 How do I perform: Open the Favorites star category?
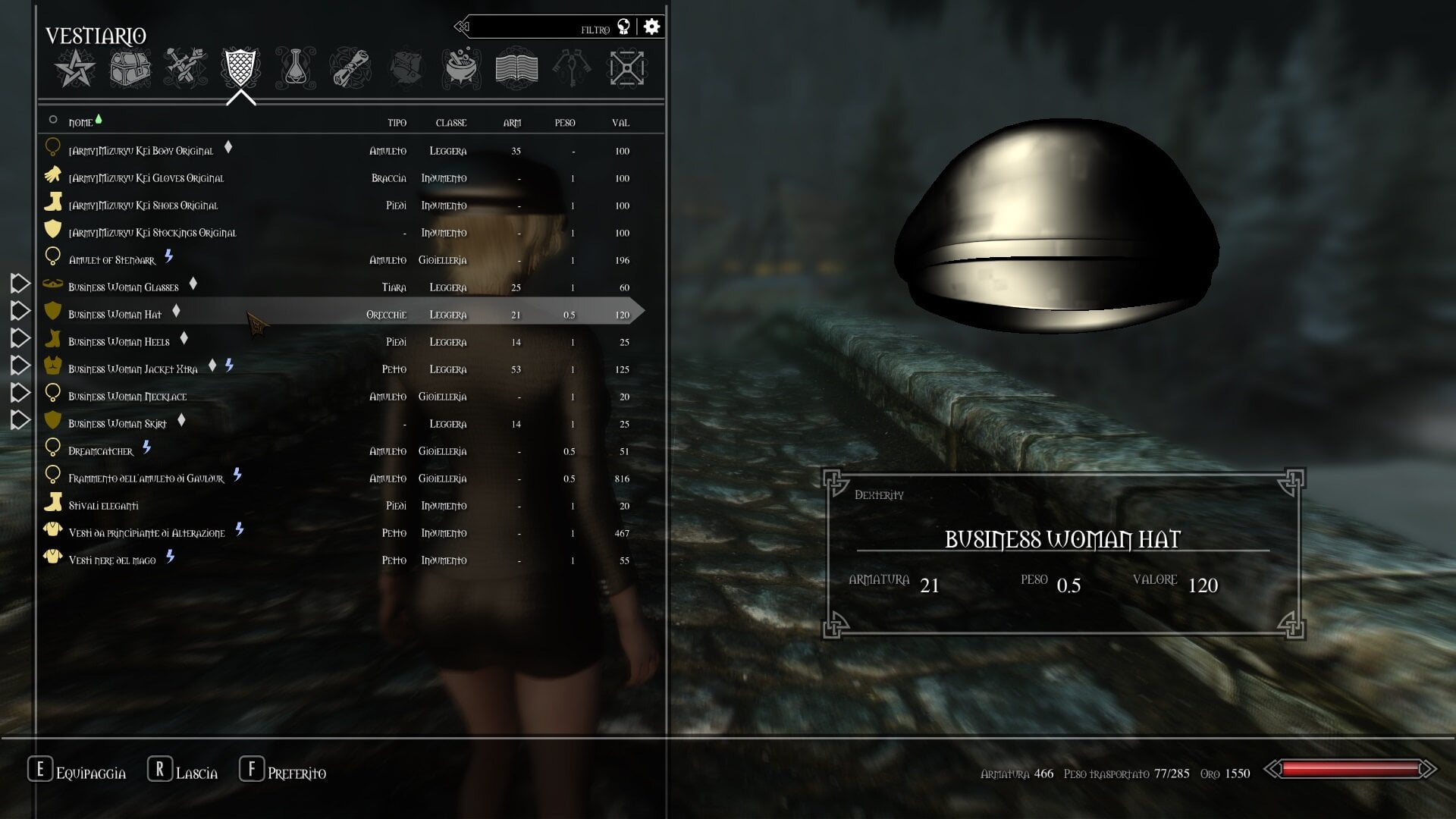(74, 68)
